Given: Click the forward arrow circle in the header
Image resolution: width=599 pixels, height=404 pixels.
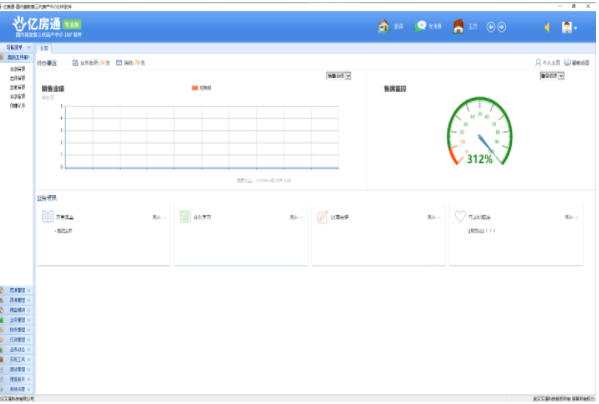Looking at the screenshot, I should [x=502, y=27].
